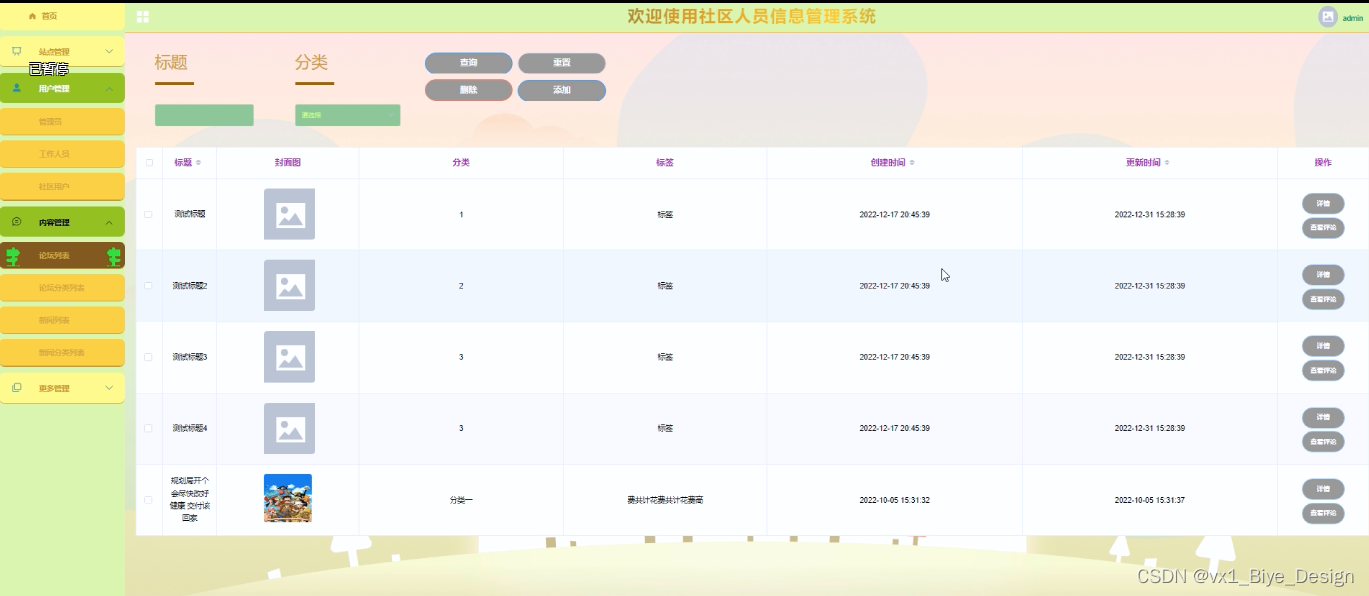This screenshot has height=596, width=1369.
Task: Click the 标签 column header
Action: pyautogui.click(x=665, y=162)
